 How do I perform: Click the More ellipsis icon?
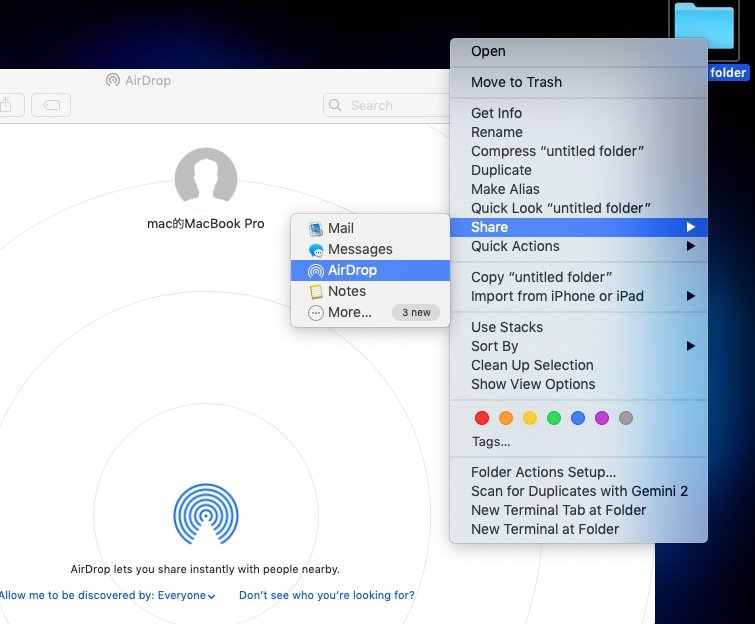[316, 313]
